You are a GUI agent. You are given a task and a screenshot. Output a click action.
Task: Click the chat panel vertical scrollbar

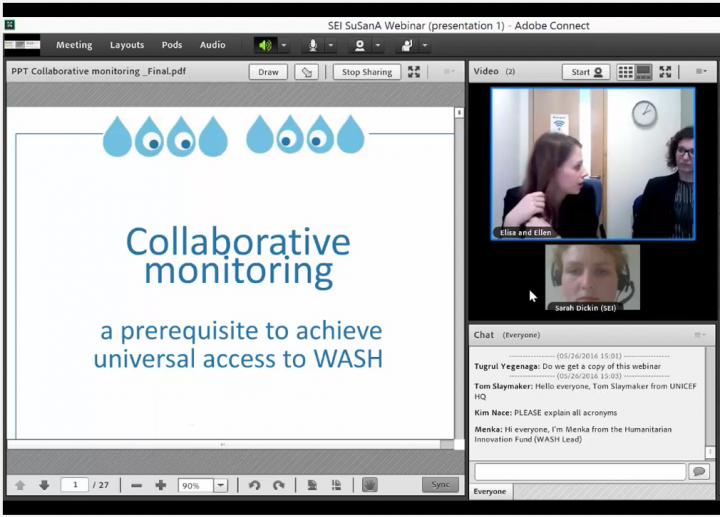point(711,400)
